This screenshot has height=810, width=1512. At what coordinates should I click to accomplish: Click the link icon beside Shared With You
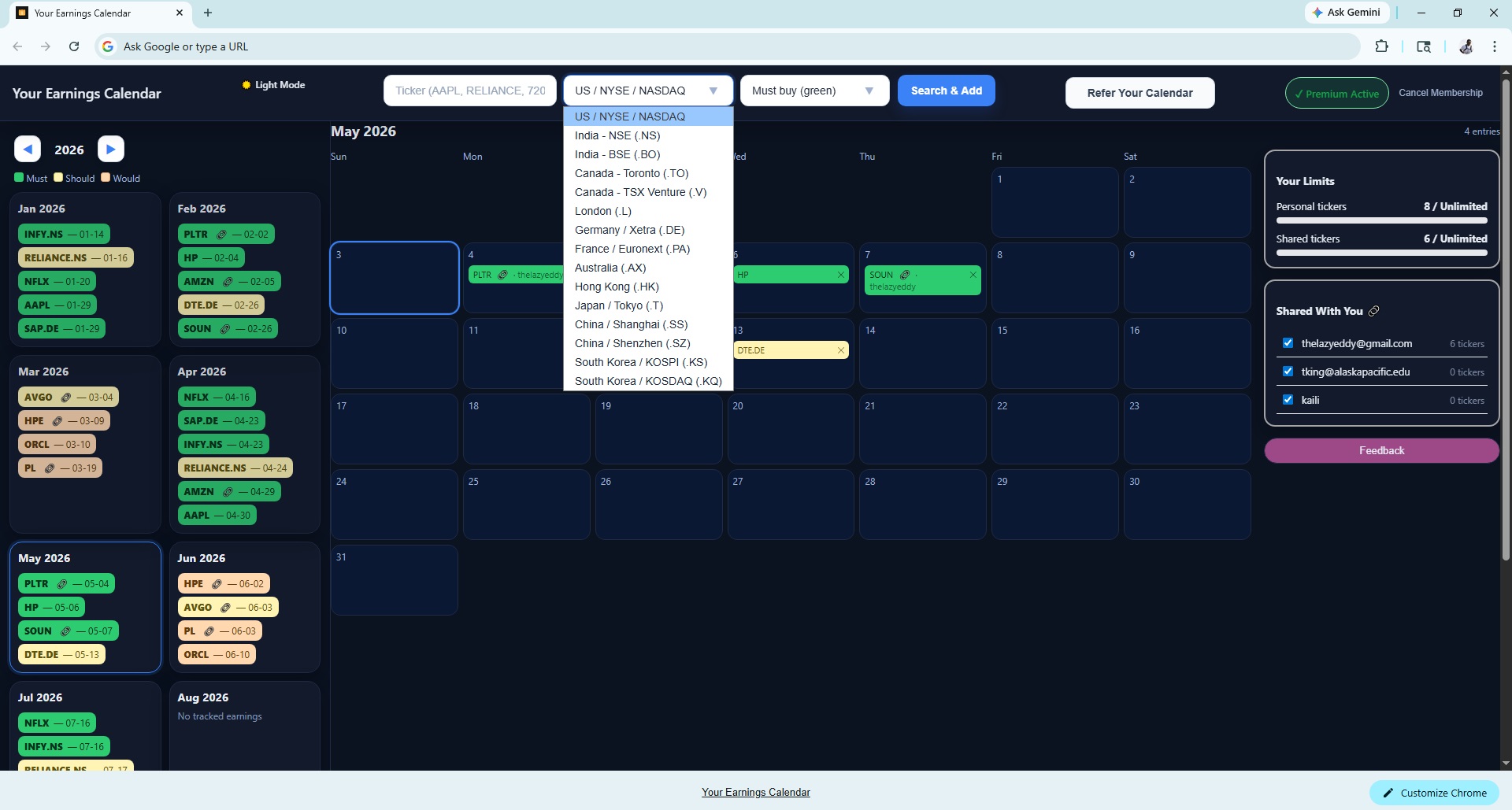click(x=1374, y=311)
